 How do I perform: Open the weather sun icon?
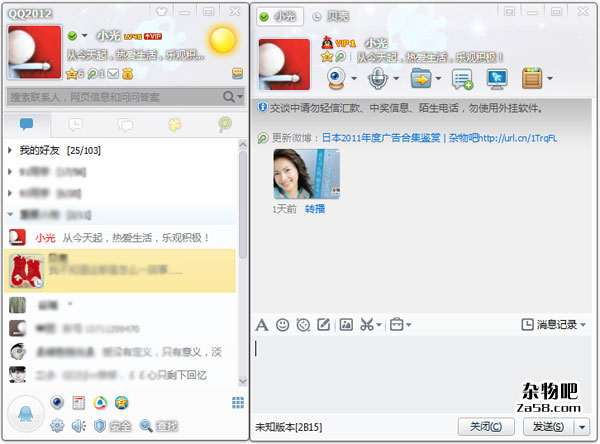[x=222, y=41]
